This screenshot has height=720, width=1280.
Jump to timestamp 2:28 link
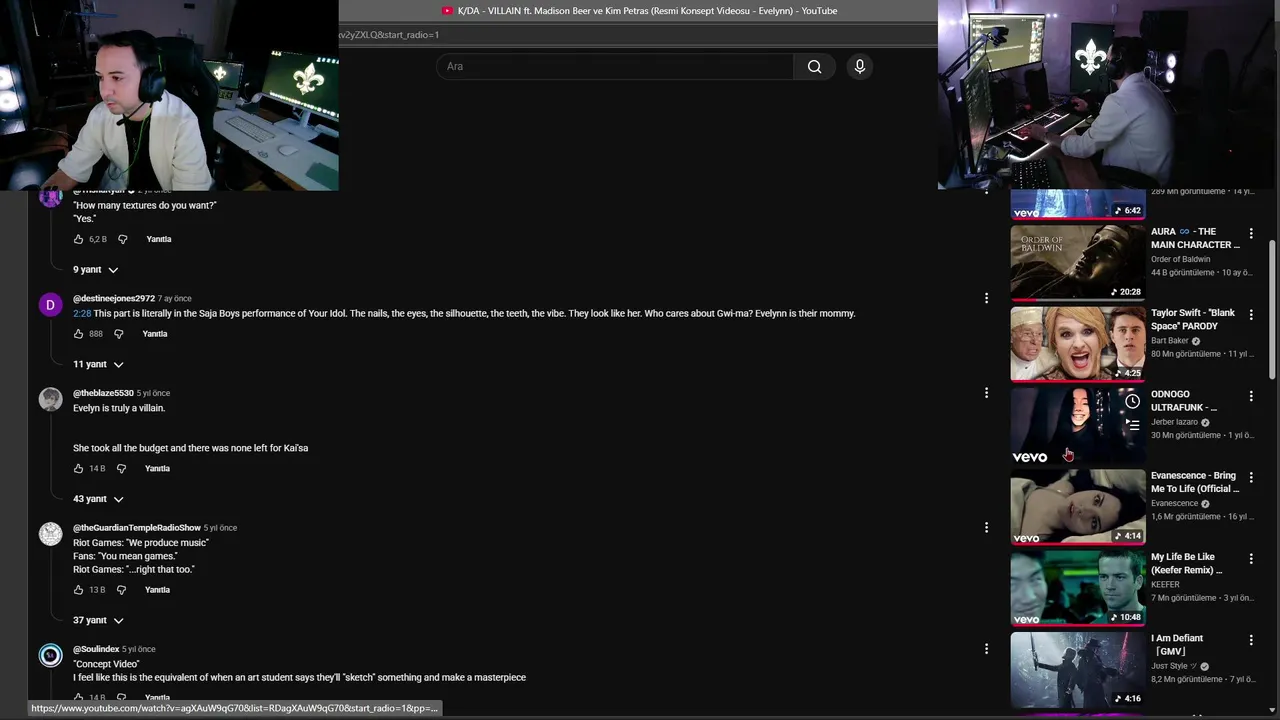tap(82, 313)
